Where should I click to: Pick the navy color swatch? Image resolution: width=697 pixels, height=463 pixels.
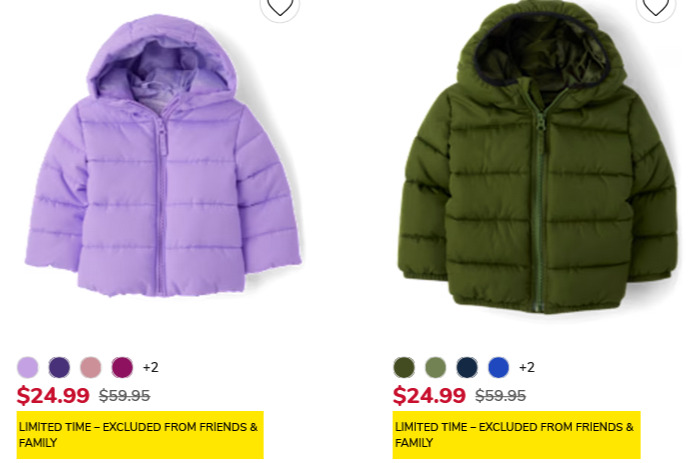click(x=467, y=367)
